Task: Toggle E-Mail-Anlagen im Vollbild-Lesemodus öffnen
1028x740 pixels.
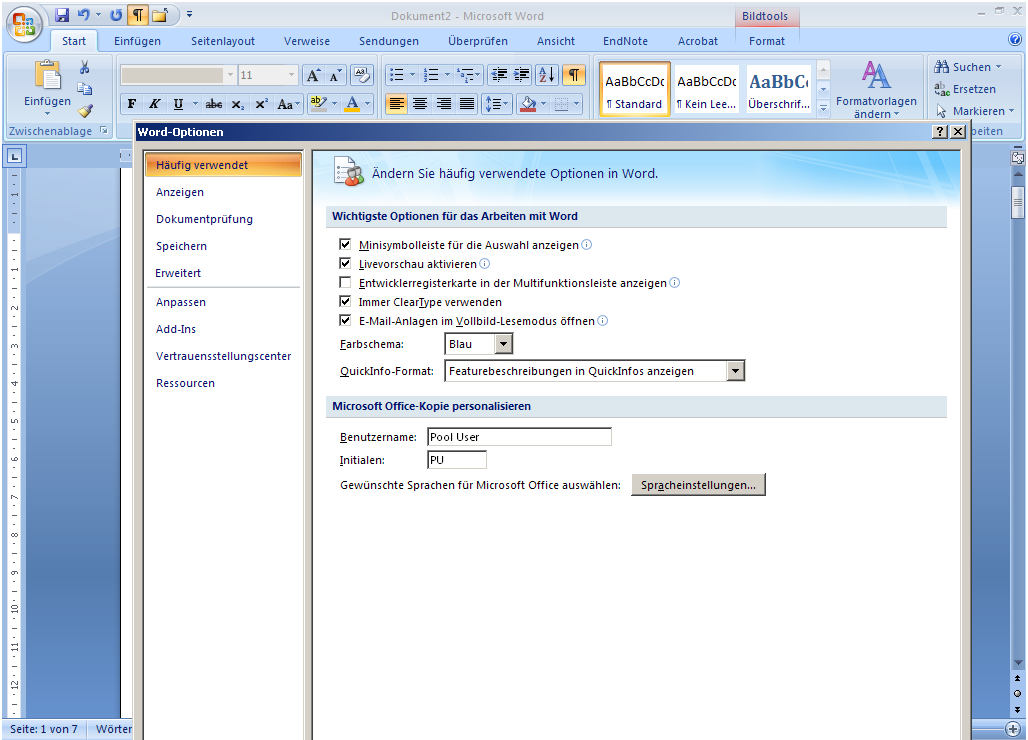Action: [x=345, y=321]
